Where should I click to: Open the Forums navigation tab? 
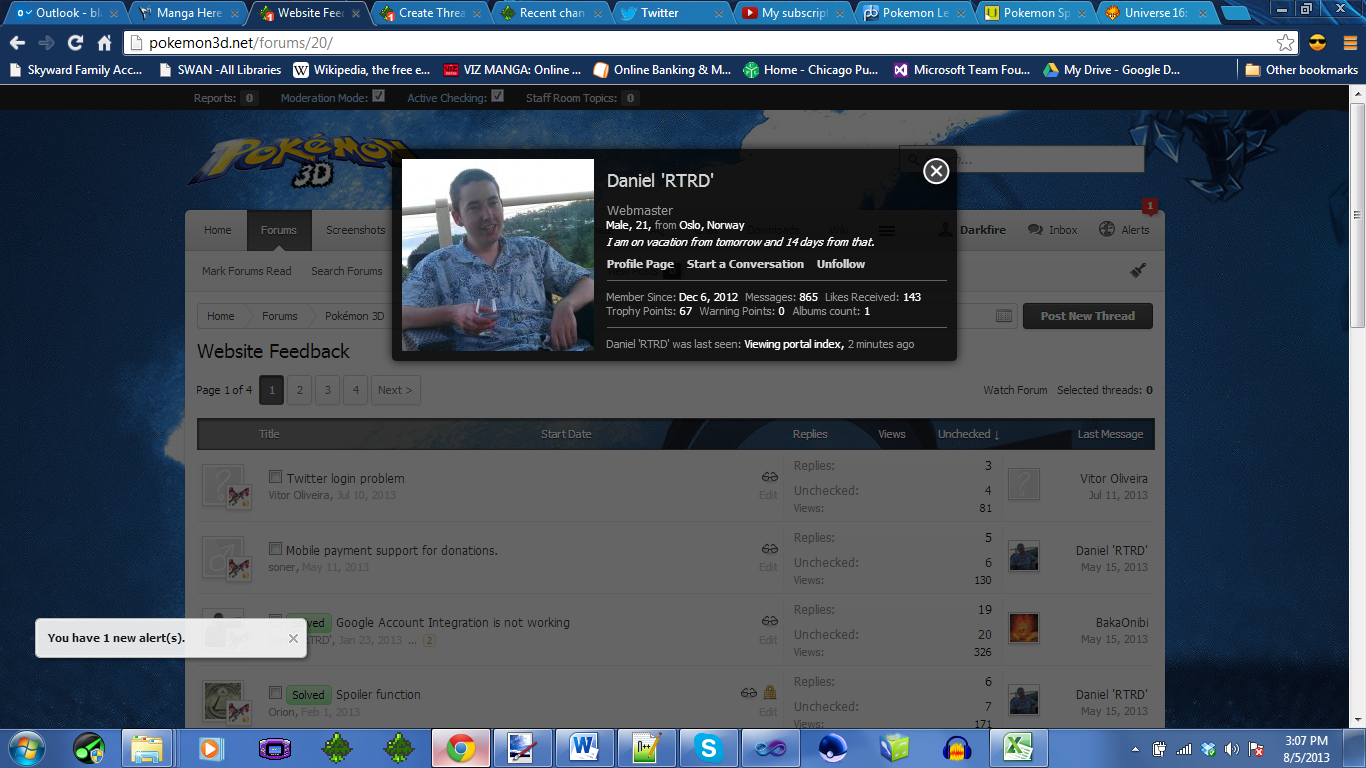(279, 230)
